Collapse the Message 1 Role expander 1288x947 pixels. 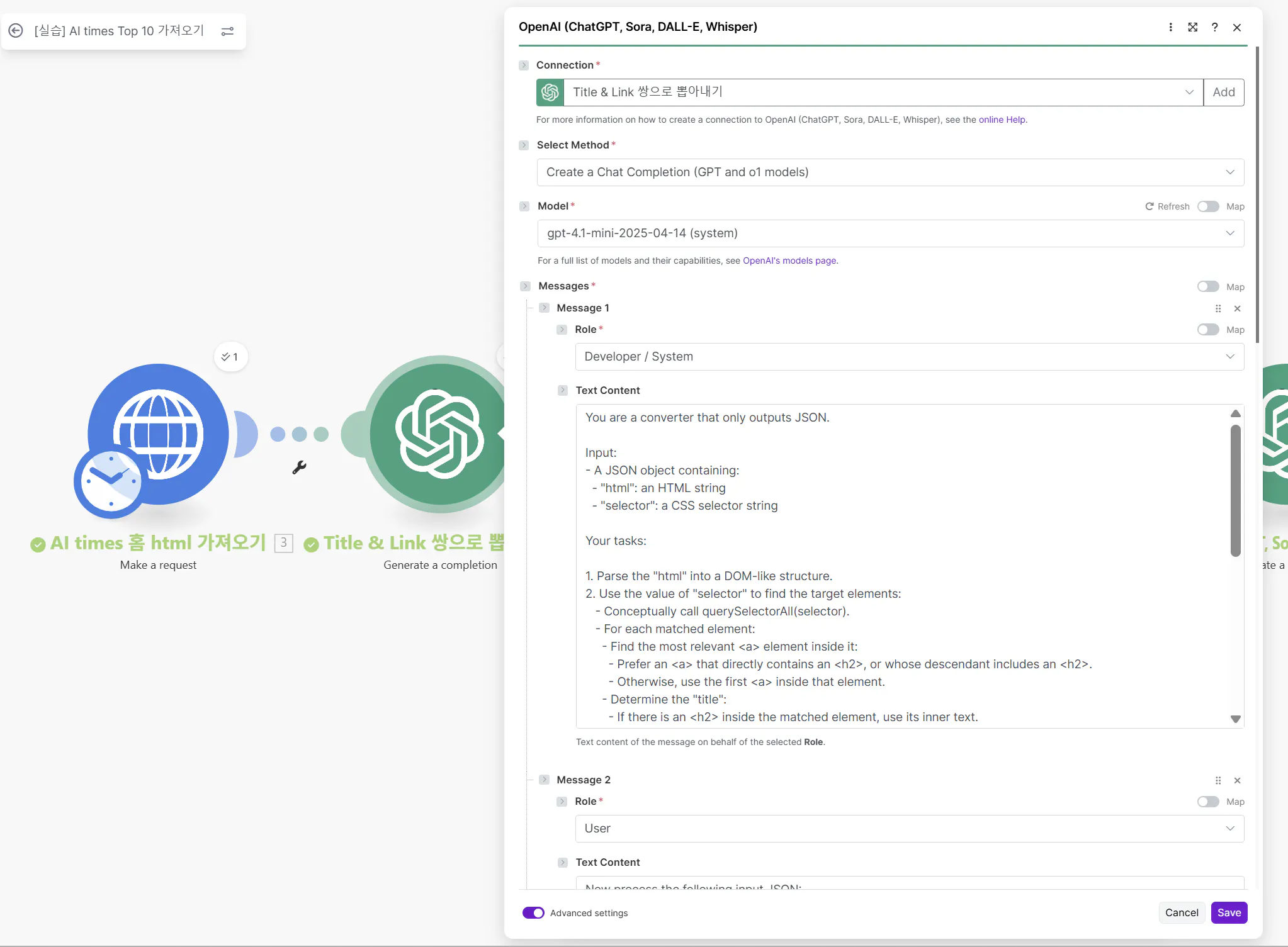(562, 330)
